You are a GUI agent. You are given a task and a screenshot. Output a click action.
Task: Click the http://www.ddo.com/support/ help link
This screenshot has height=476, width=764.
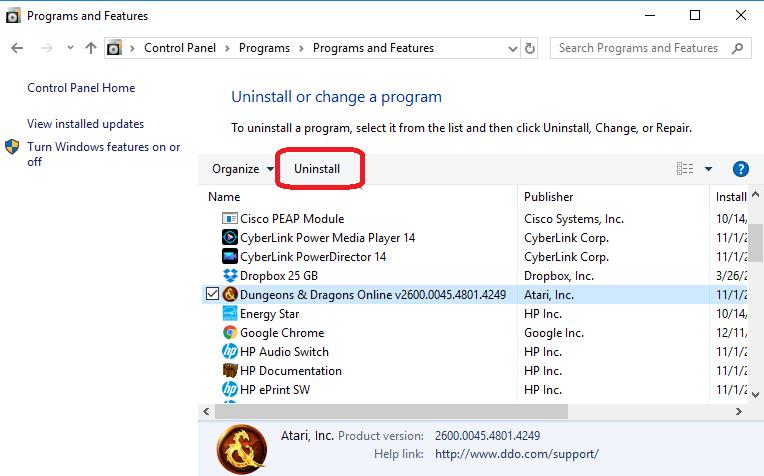pyautogui.click(x=516, y=454)
